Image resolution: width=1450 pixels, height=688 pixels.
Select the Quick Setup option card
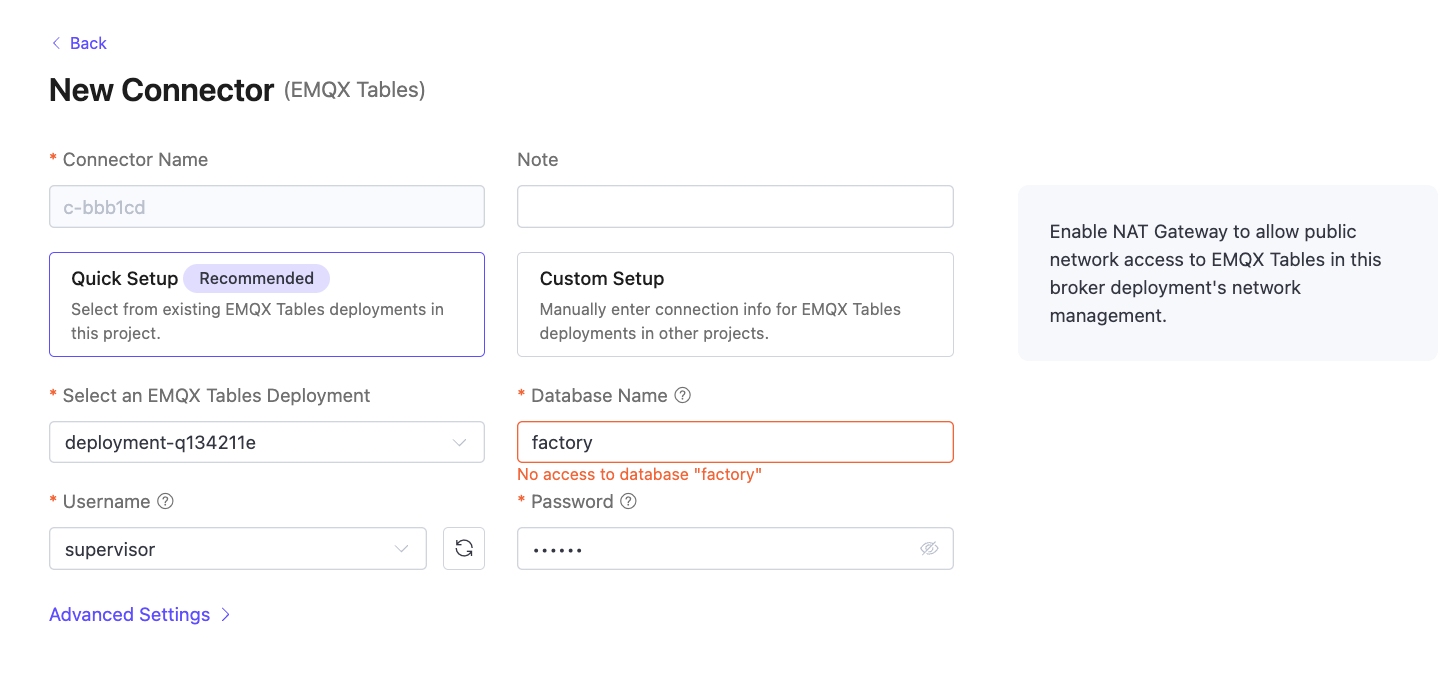(x=267, y=304)
